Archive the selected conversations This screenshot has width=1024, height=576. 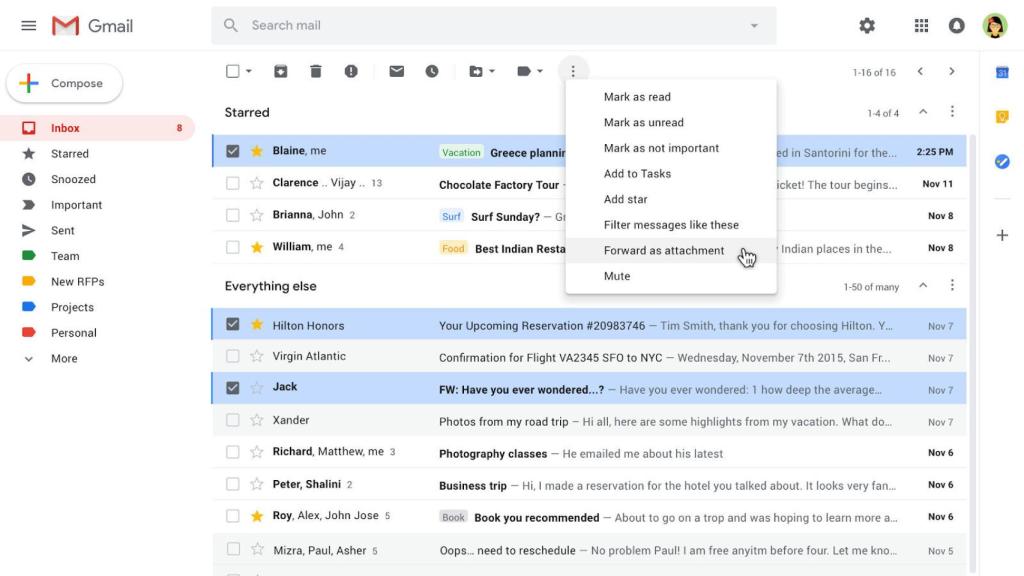(280, 71)
